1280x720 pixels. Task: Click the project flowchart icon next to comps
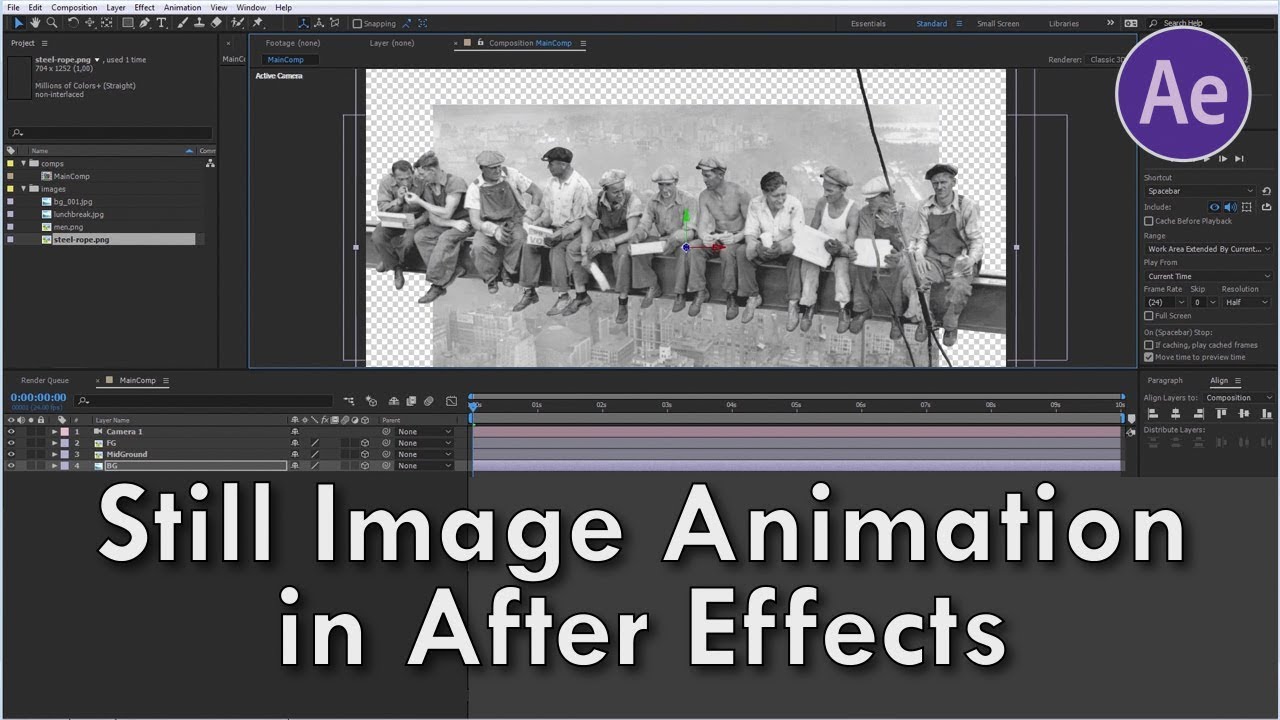click(x=210, y=163)
